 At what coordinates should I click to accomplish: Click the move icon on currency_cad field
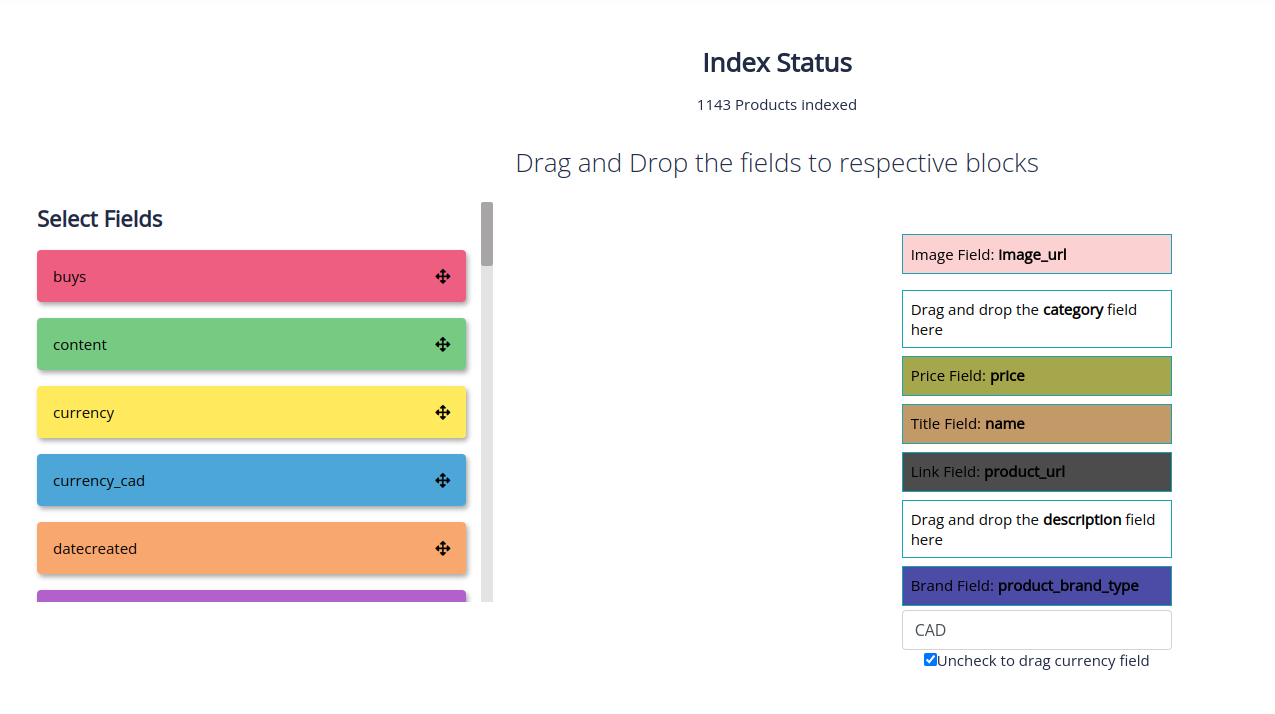[443, 481]
